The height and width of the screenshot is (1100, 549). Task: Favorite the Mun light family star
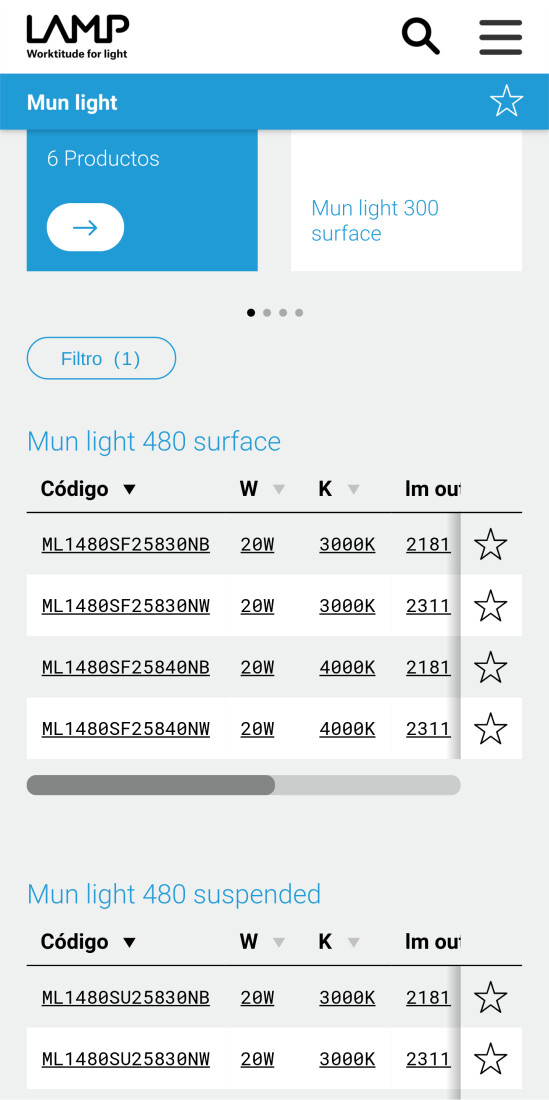pyautogui.click(x=506, y=101)
